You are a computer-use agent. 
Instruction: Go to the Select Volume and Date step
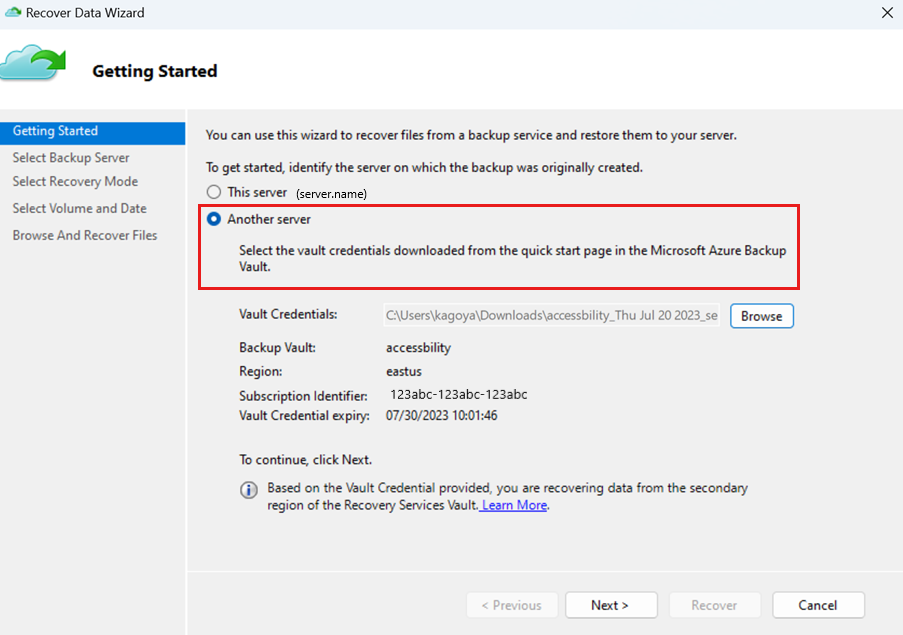79,208
